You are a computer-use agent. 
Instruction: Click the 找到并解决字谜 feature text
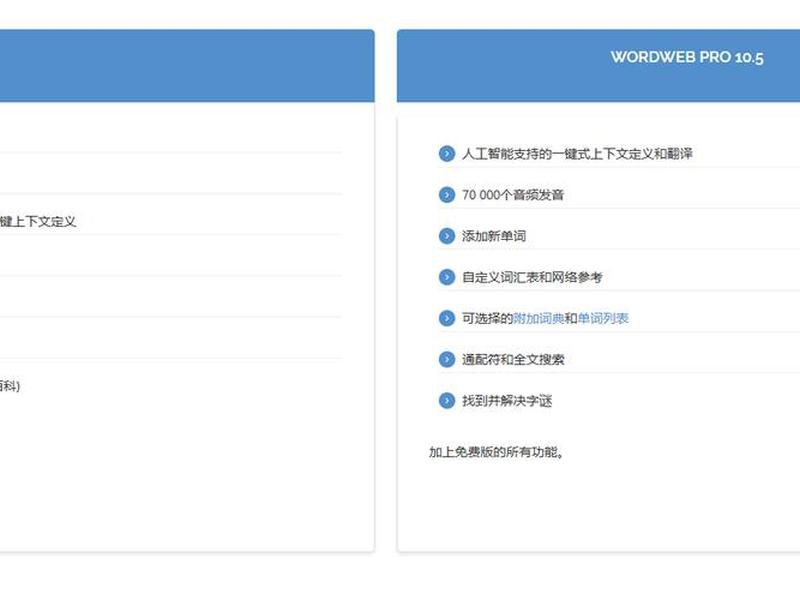click(507, 401)
